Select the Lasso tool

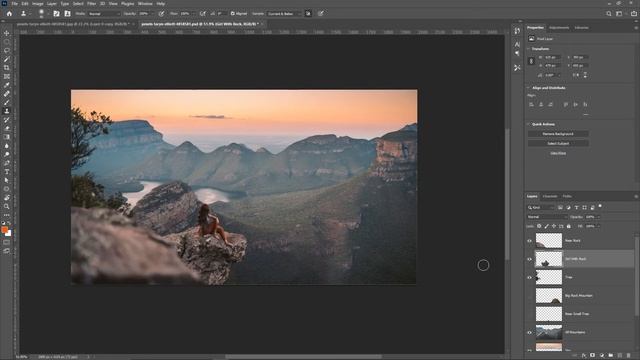[x=7, y=50]
